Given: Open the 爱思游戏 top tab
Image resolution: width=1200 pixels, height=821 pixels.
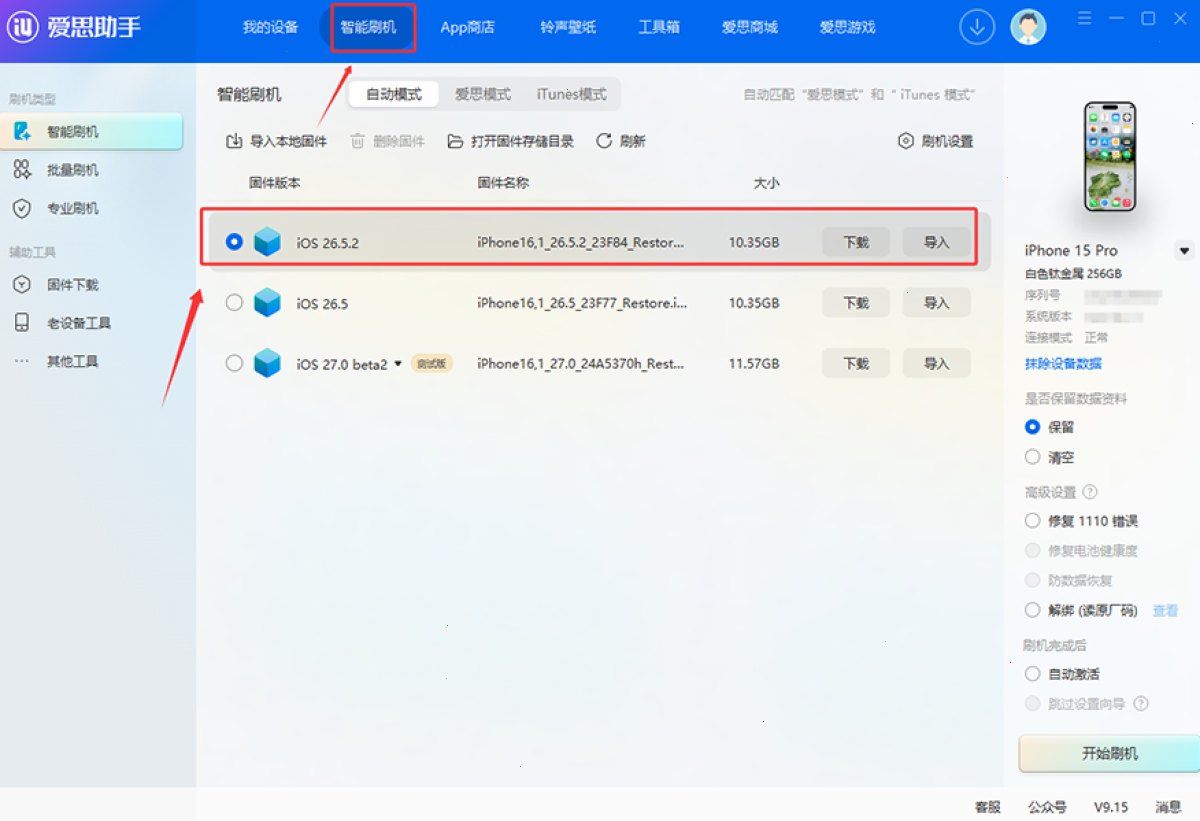Looking at the screenshot, I should (847, 27).
